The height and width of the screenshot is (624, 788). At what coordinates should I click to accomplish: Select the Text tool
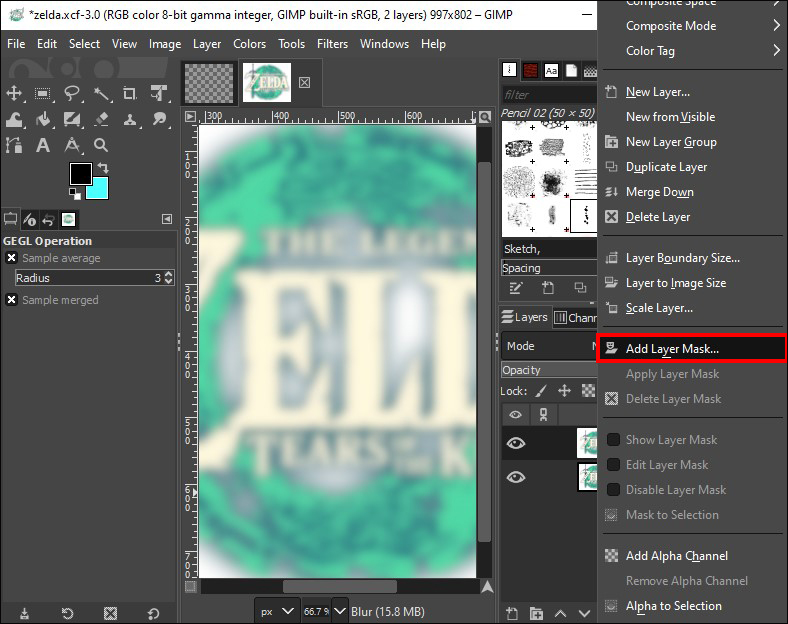pyautogui.click(x=43, y=145)
